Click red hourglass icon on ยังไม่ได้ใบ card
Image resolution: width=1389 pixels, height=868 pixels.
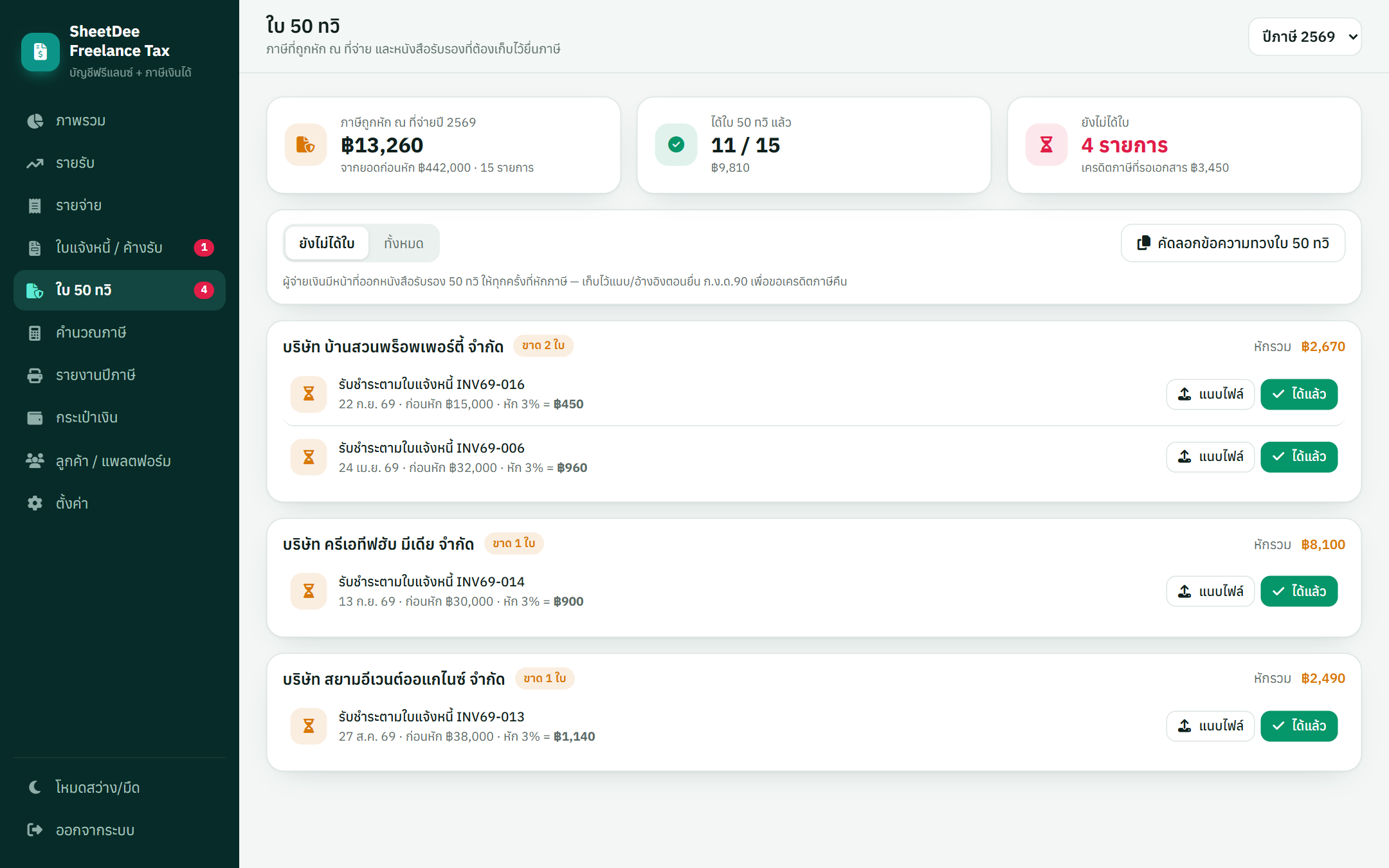1047,145
